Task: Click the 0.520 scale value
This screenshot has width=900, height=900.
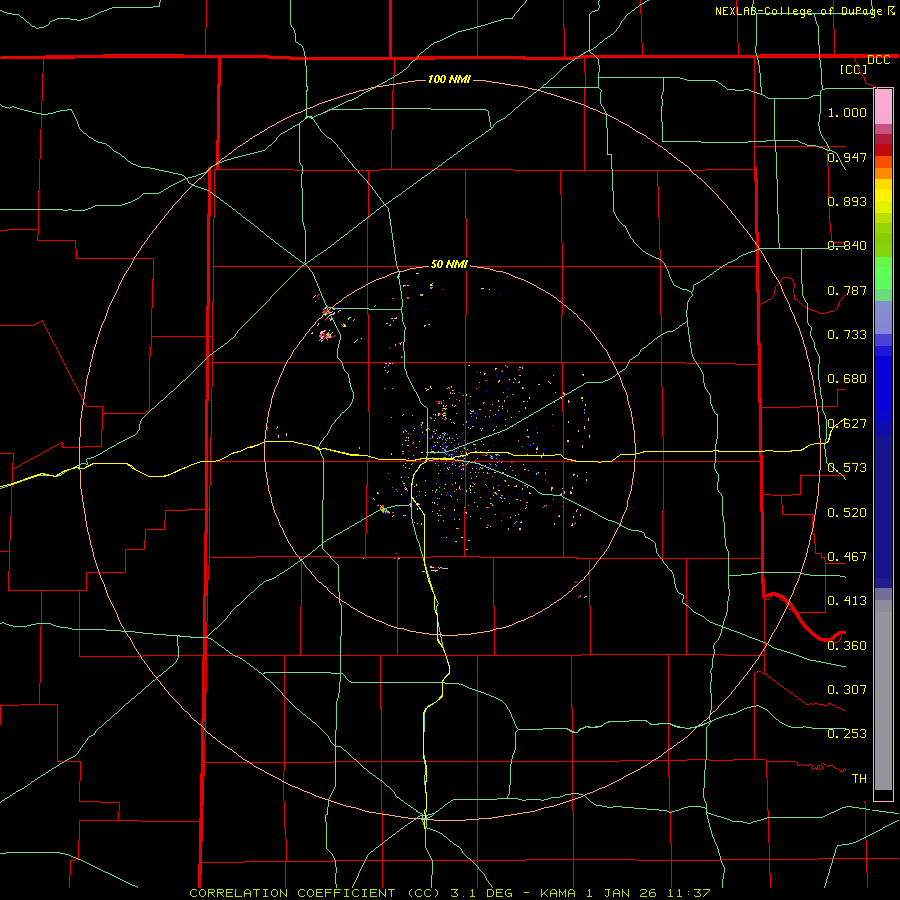Action: pos(847,512)
